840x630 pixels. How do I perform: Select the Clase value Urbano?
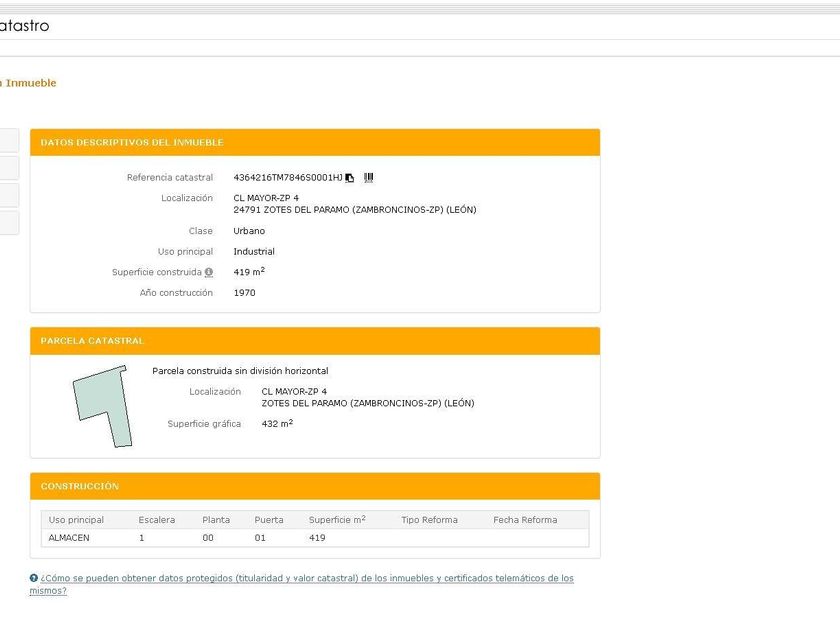(249, 231)
